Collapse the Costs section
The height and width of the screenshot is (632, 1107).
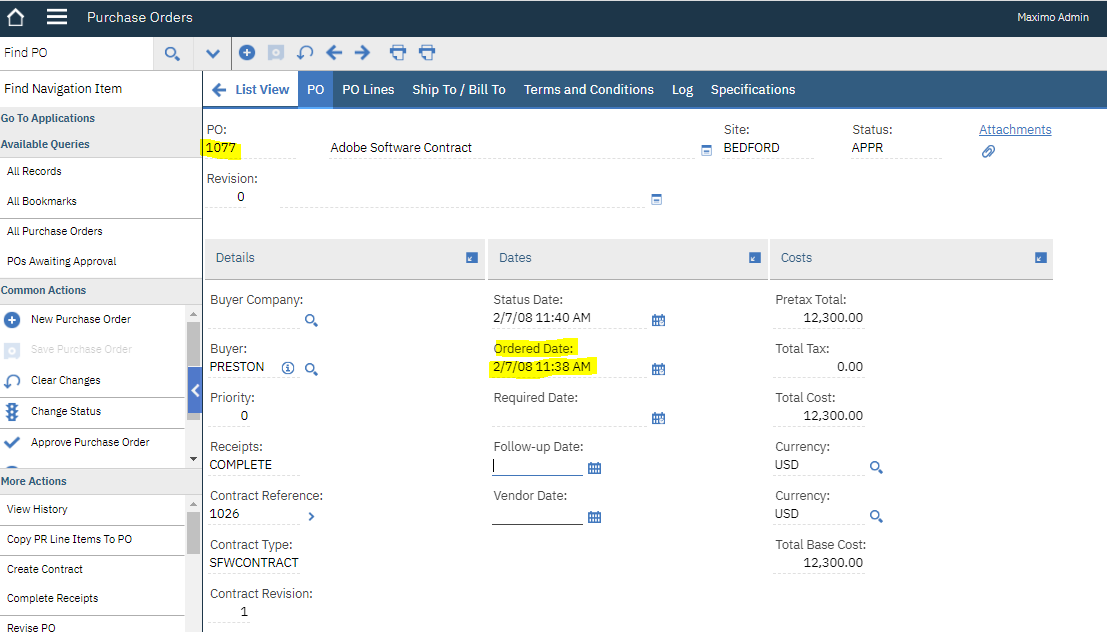tap(1041, 258)
